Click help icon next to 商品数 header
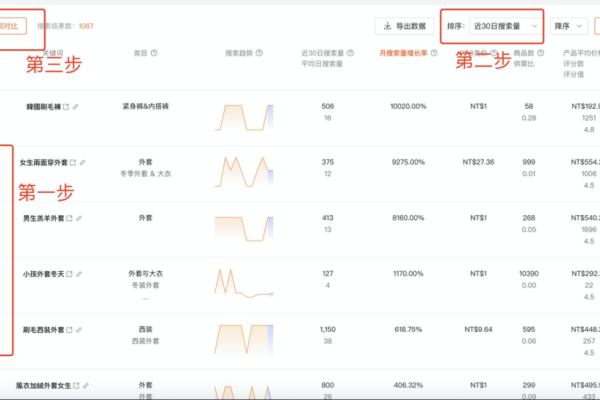The image size is (600, 400). point(540,53)
